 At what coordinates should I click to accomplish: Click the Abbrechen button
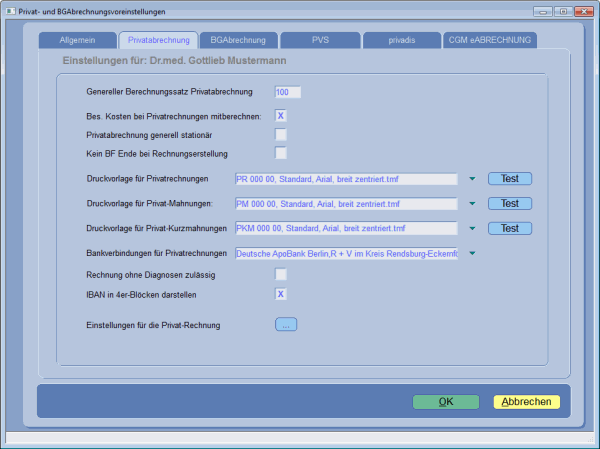(x=526, y=402)
